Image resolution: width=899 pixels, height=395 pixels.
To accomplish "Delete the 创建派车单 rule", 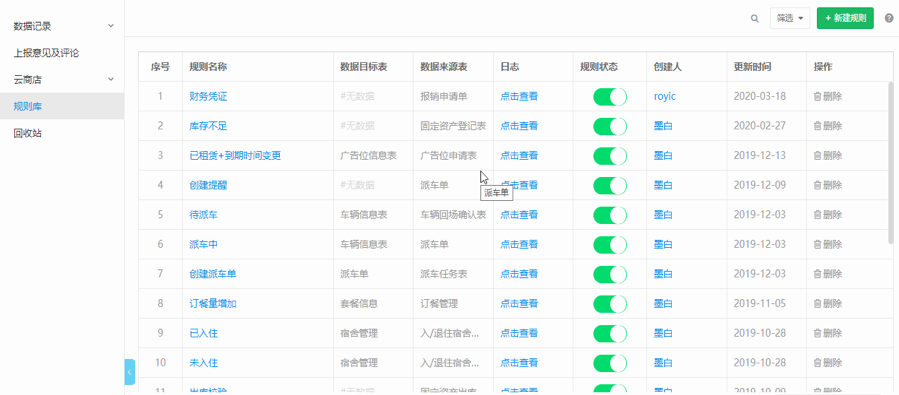I will click(x=828, y=274).
